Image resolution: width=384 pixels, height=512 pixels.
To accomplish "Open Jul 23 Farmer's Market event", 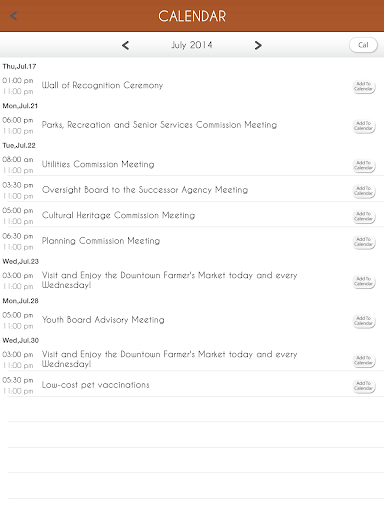I will 169,280.
